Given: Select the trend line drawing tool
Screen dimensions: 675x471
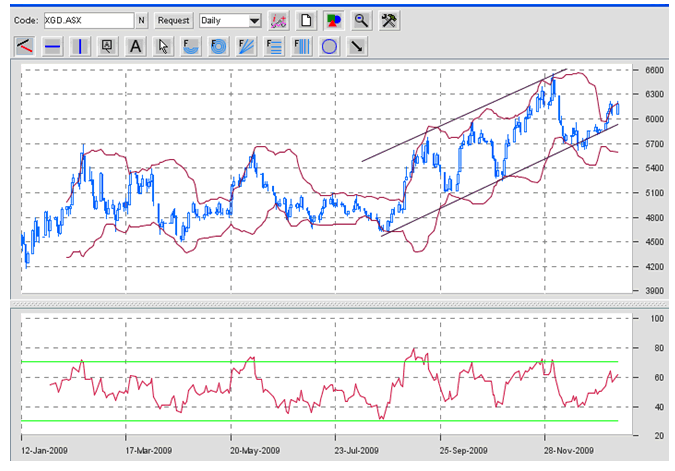Looking at the screenshot, I should click(x=25, y=46).
